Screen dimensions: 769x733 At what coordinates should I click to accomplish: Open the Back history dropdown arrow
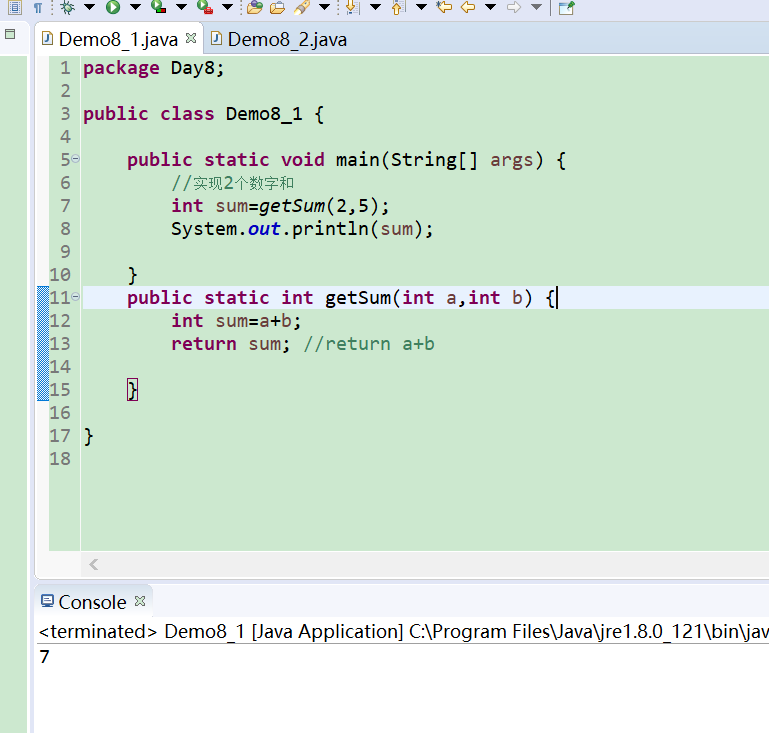[x=490, y=7]
